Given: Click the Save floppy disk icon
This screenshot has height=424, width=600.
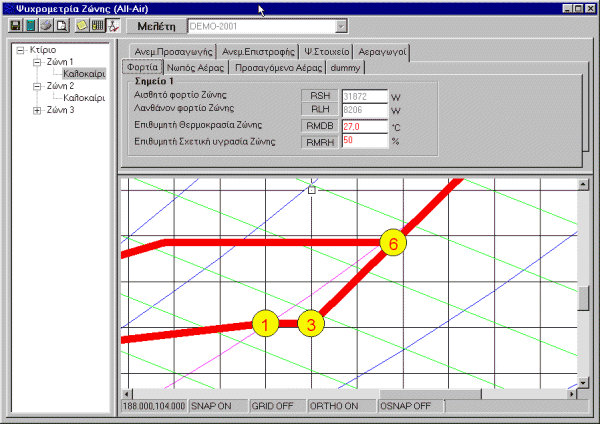Looking at the screenshot, I should coord(15,24).
